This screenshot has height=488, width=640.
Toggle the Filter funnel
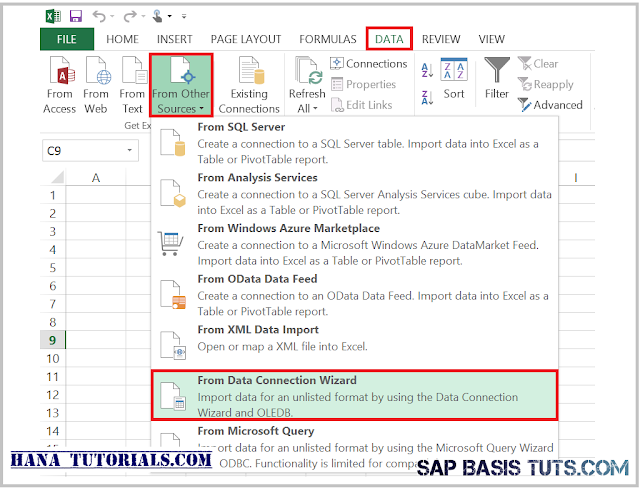pyautogui.click(x=497, y=78)
